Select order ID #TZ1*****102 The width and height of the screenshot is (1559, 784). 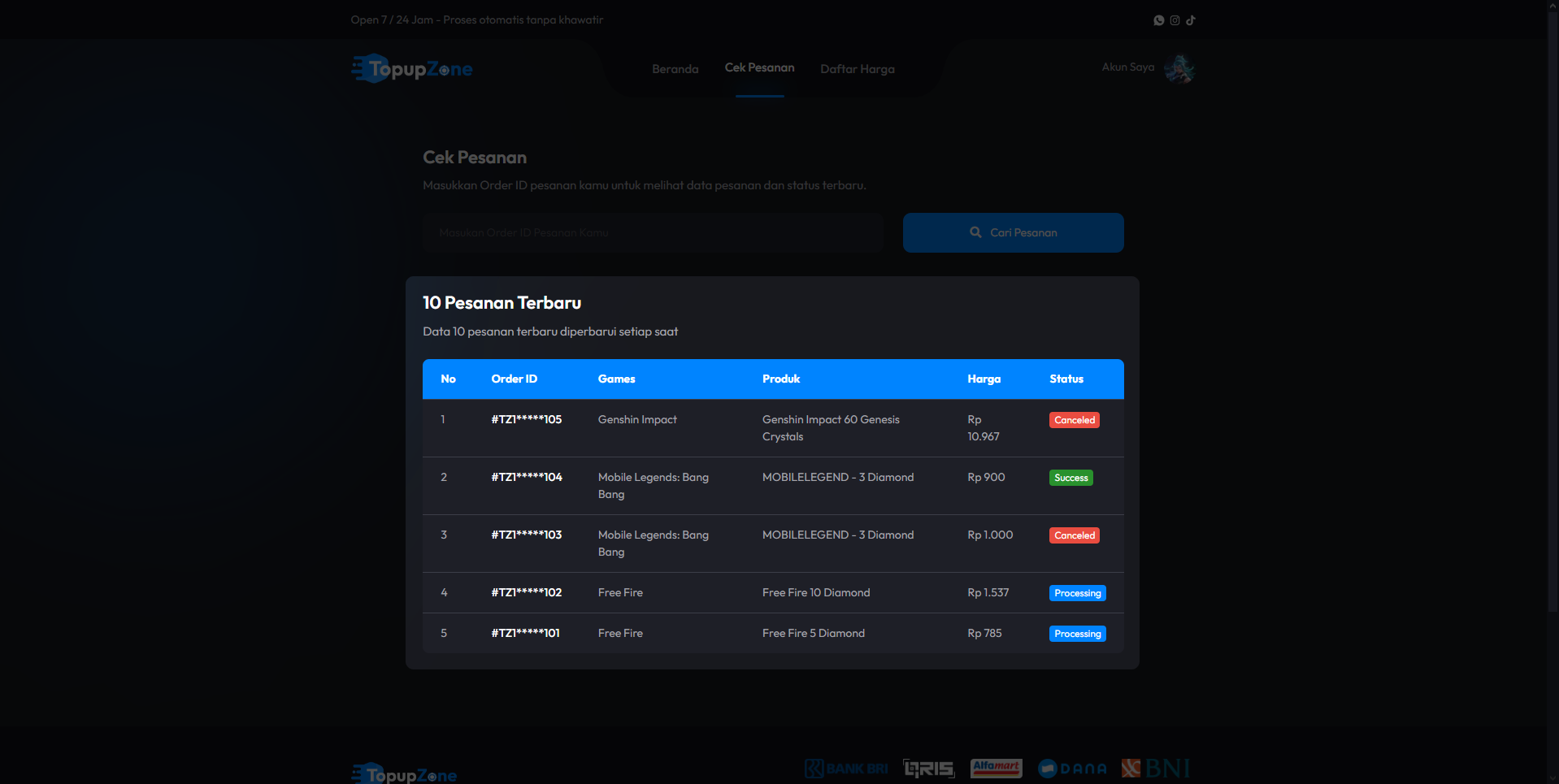pos(527,593)
